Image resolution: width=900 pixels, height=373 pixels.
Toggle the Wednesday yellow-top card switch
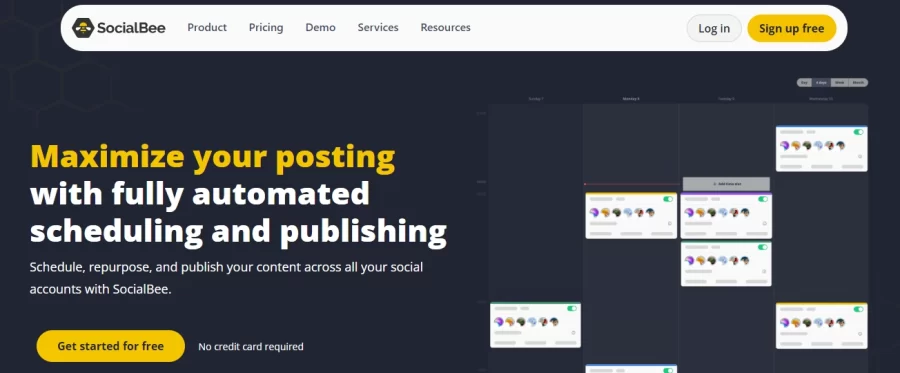point(859,309)
